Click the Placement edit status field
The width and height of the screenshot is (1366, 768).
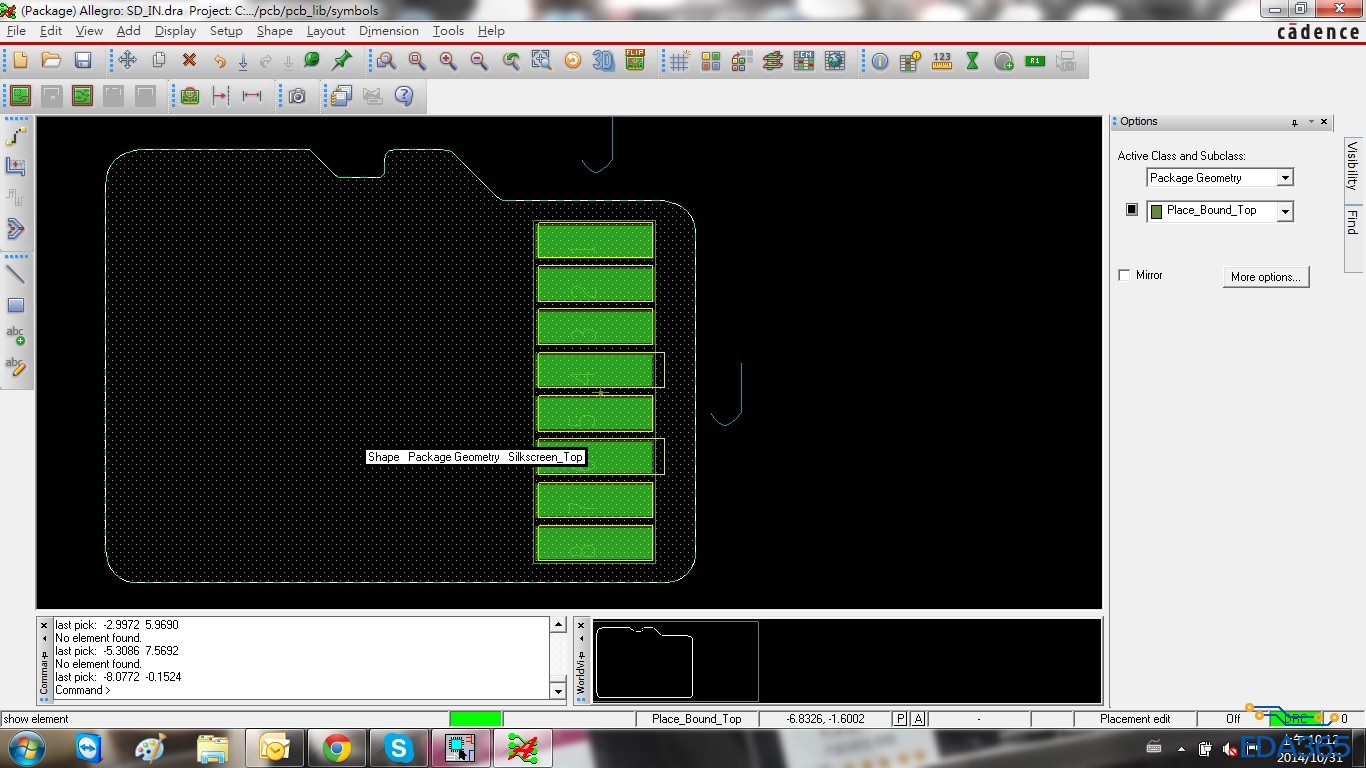[1135, 719]
